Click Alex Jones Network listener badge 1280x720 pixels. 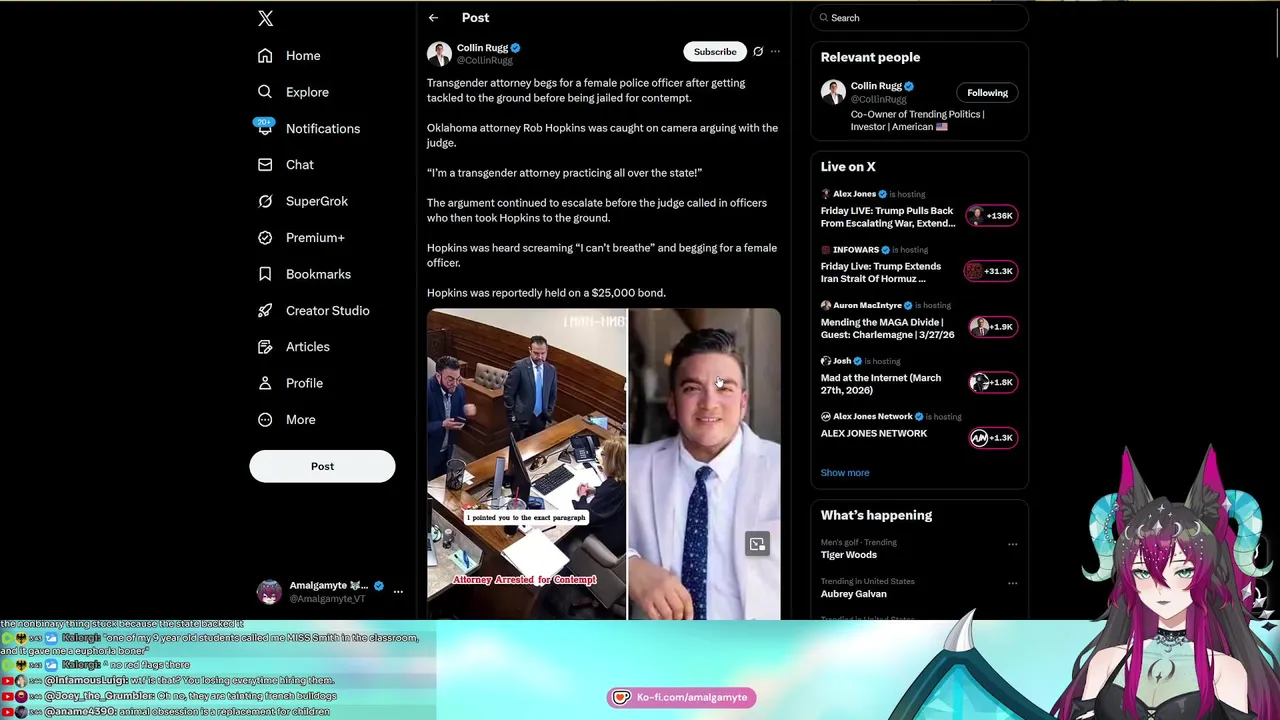[991, 438]
